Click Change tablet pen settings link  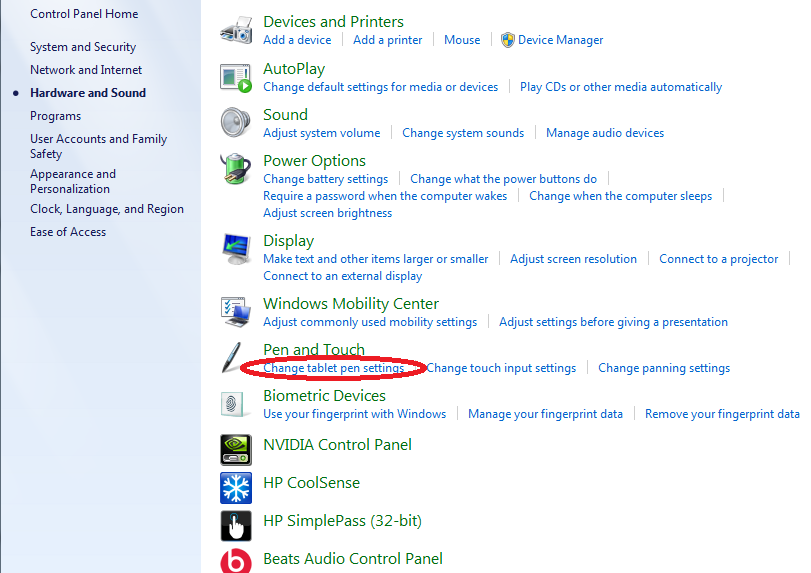coord(334,368)
